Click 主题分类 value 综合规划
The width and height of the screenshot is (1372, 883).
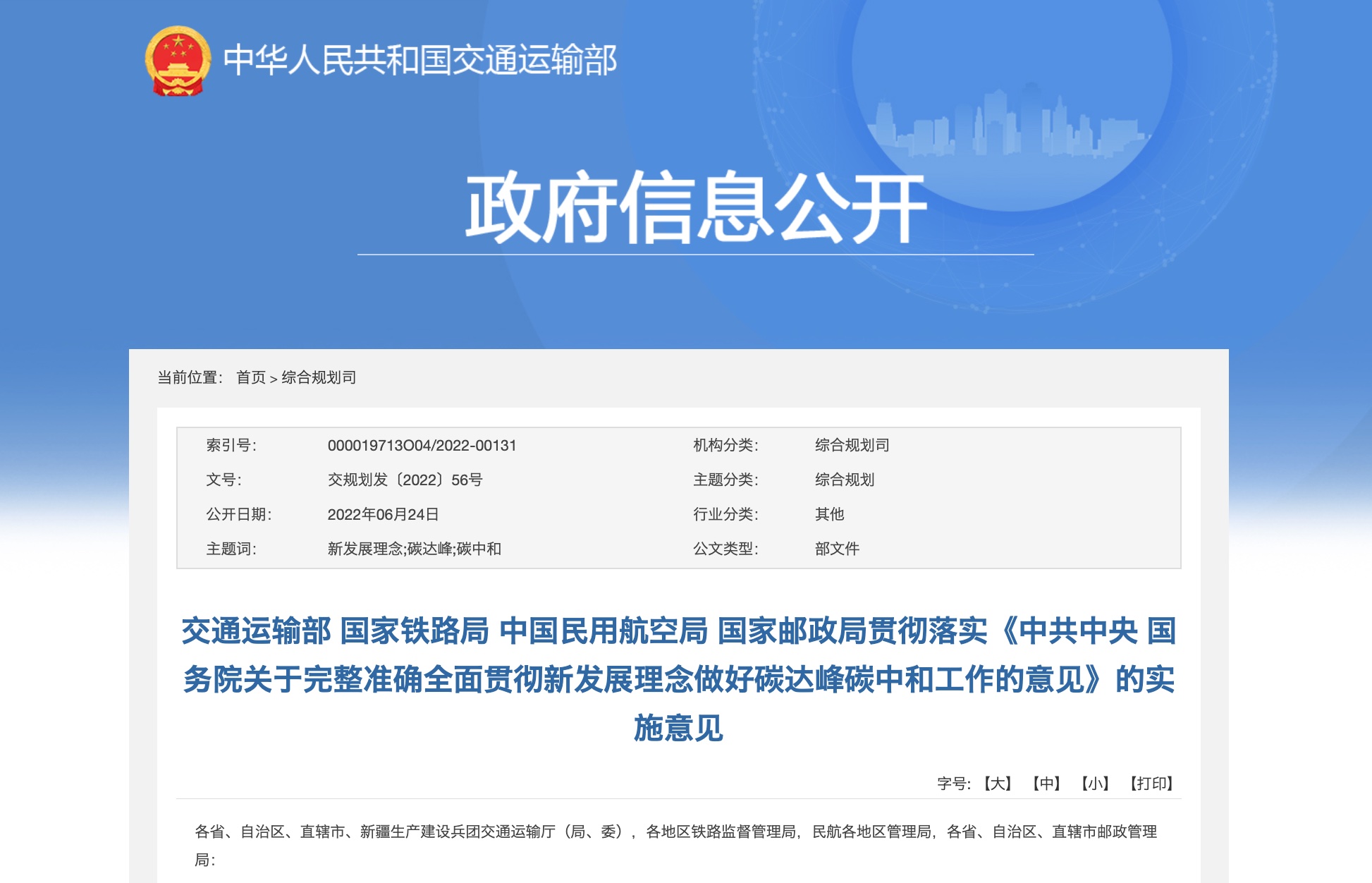(x=845, y=480)
